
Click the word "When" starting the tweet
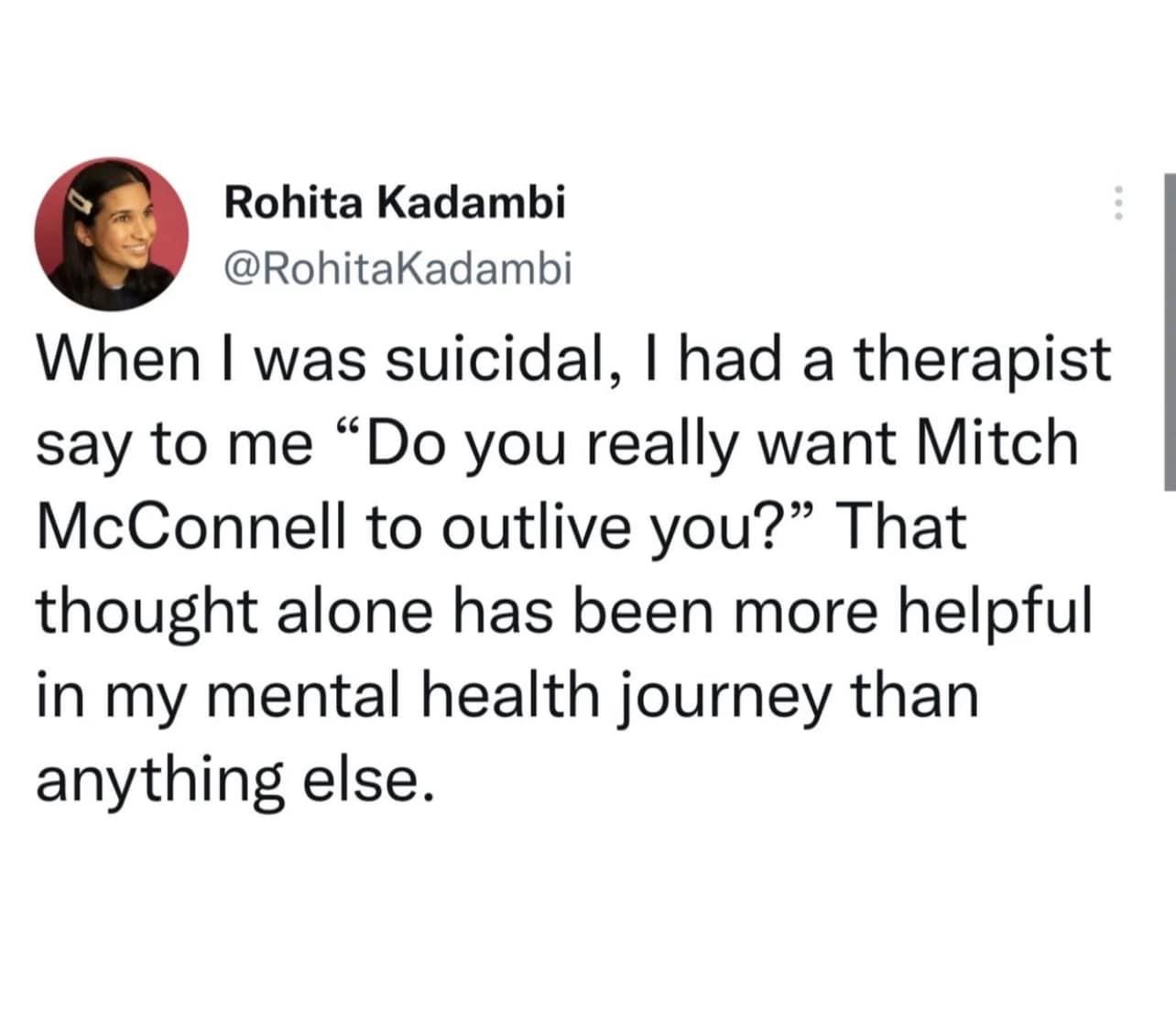pos(113,360)
